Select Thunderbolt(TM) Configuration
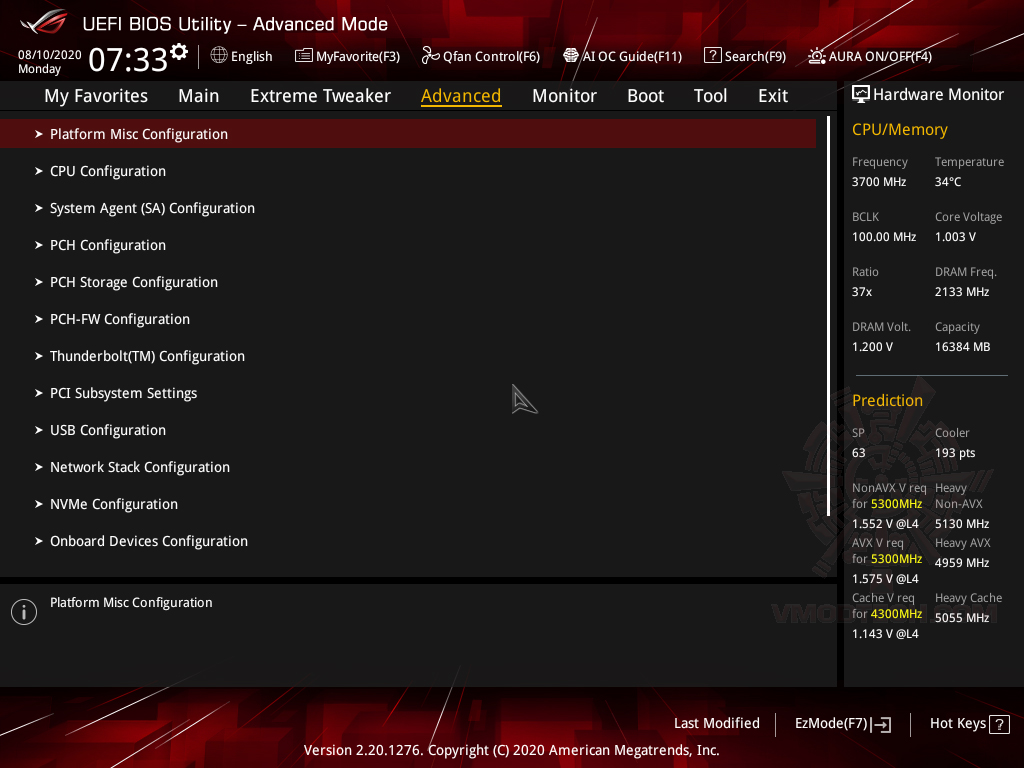The width and height of the screenshot is (1024, 768). click(x=147, y=356)
